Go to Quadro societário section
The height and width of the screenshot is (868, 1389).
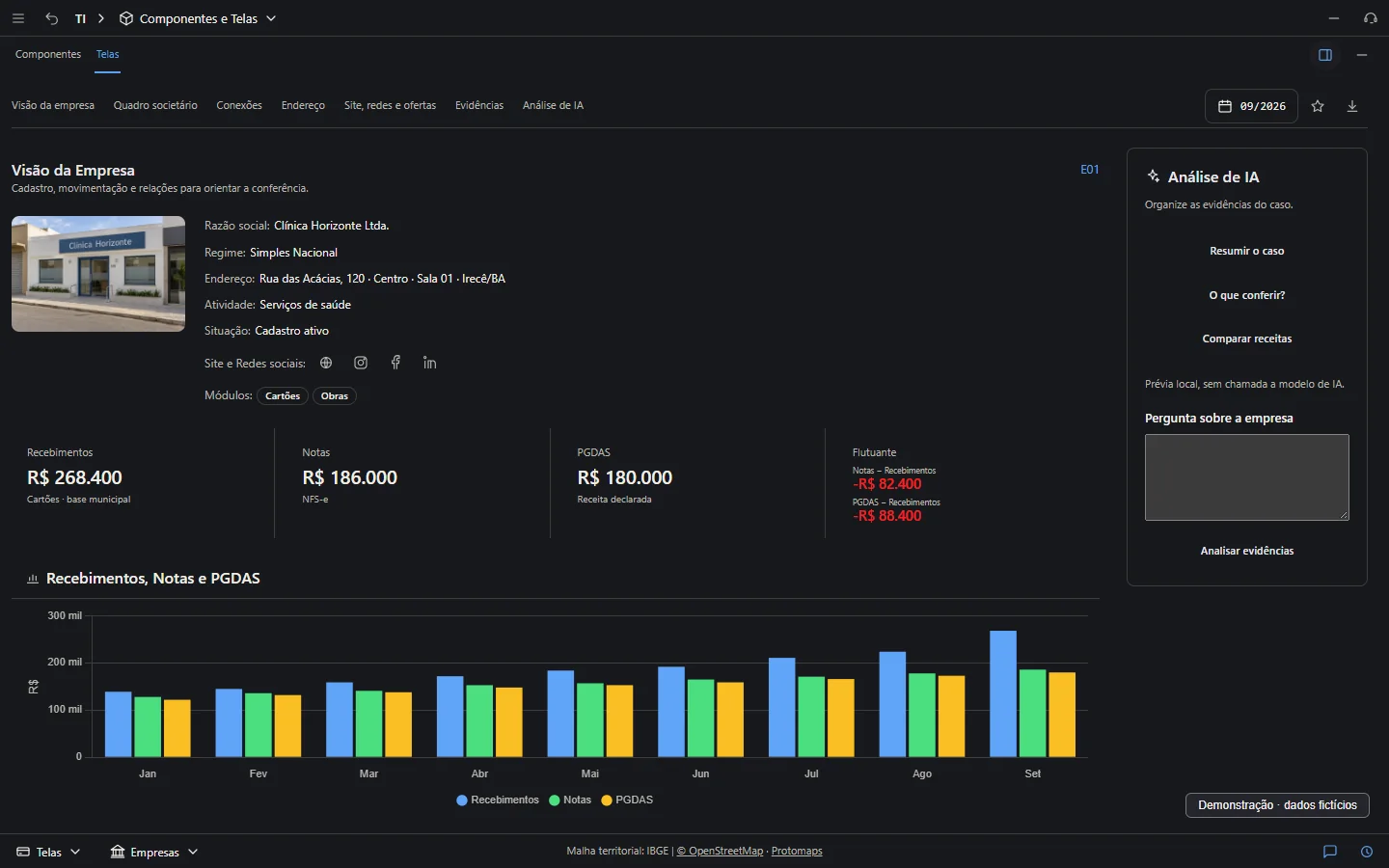click(x=155, y=105)
